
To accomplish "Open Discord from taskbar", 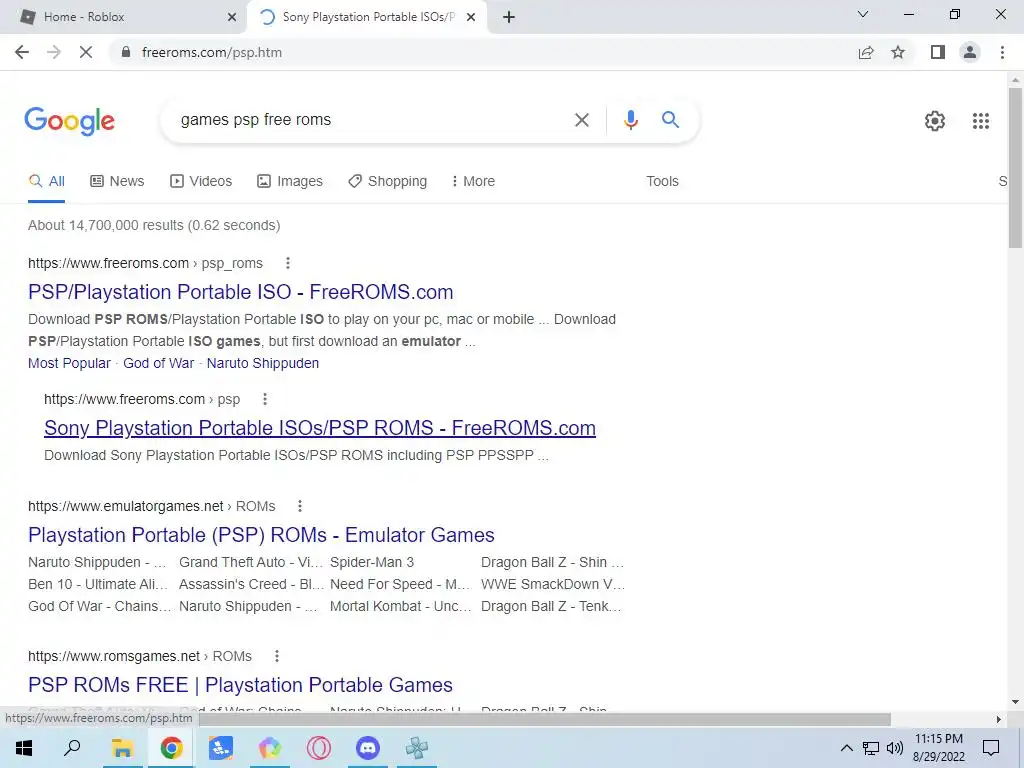I will (x=368, y=748).
